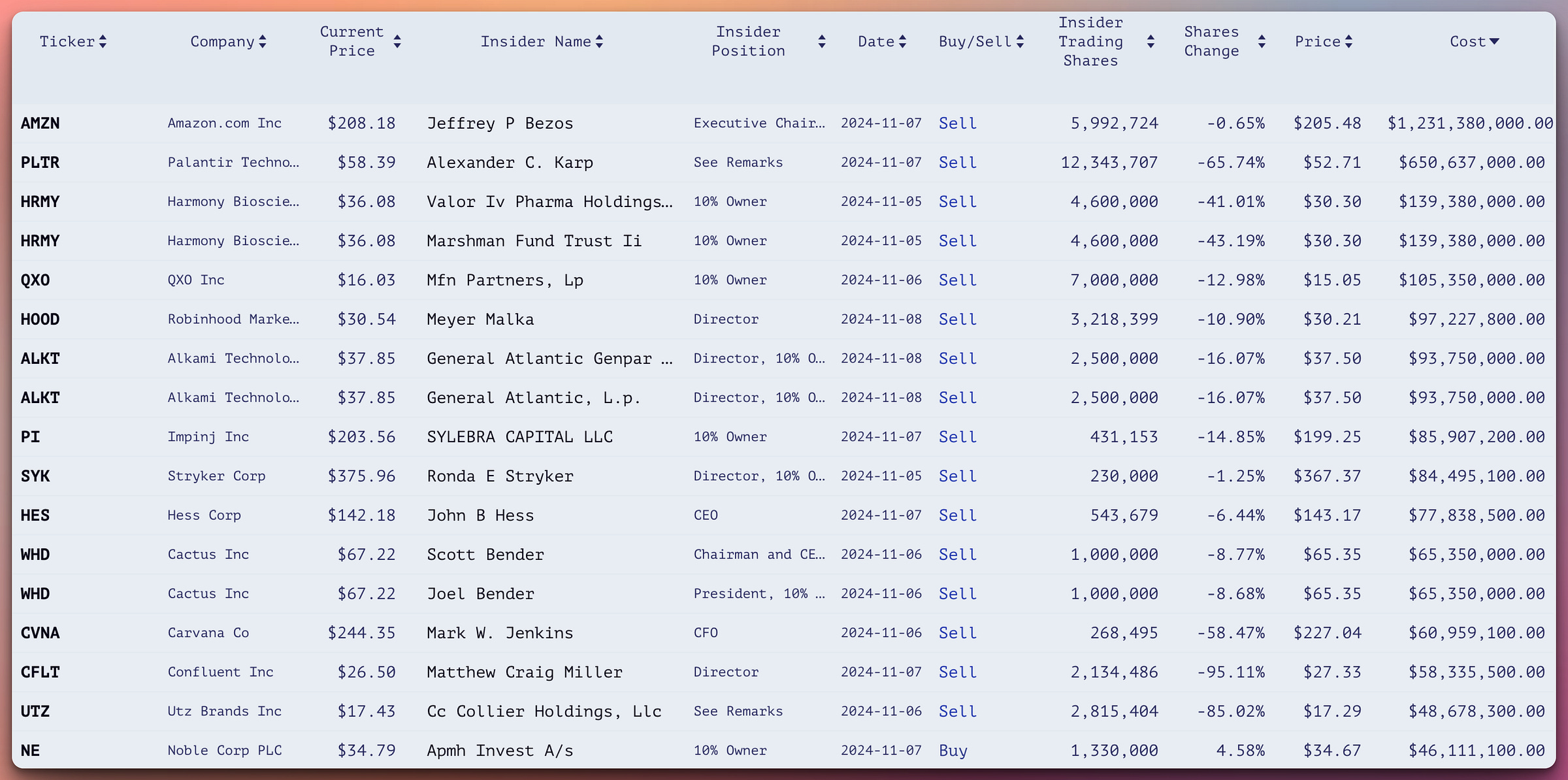Sort by Price column arrows

pyautogui.click(x=1349, y=42)
